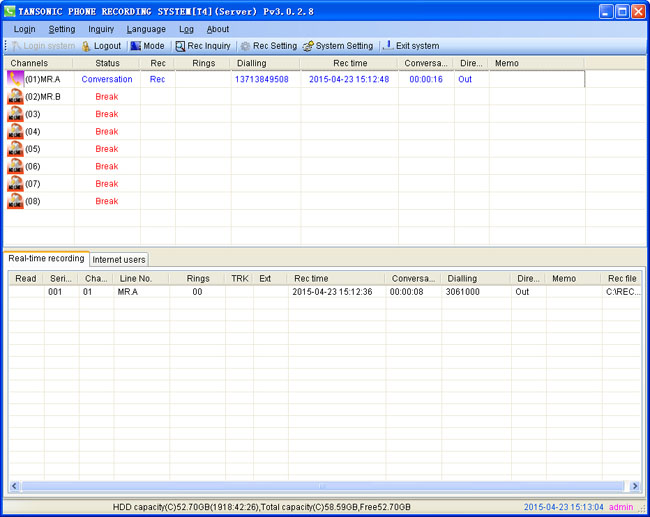The image size is (650, 517).
Task: Open the Inquiry menu
Action: coord(101,29)
